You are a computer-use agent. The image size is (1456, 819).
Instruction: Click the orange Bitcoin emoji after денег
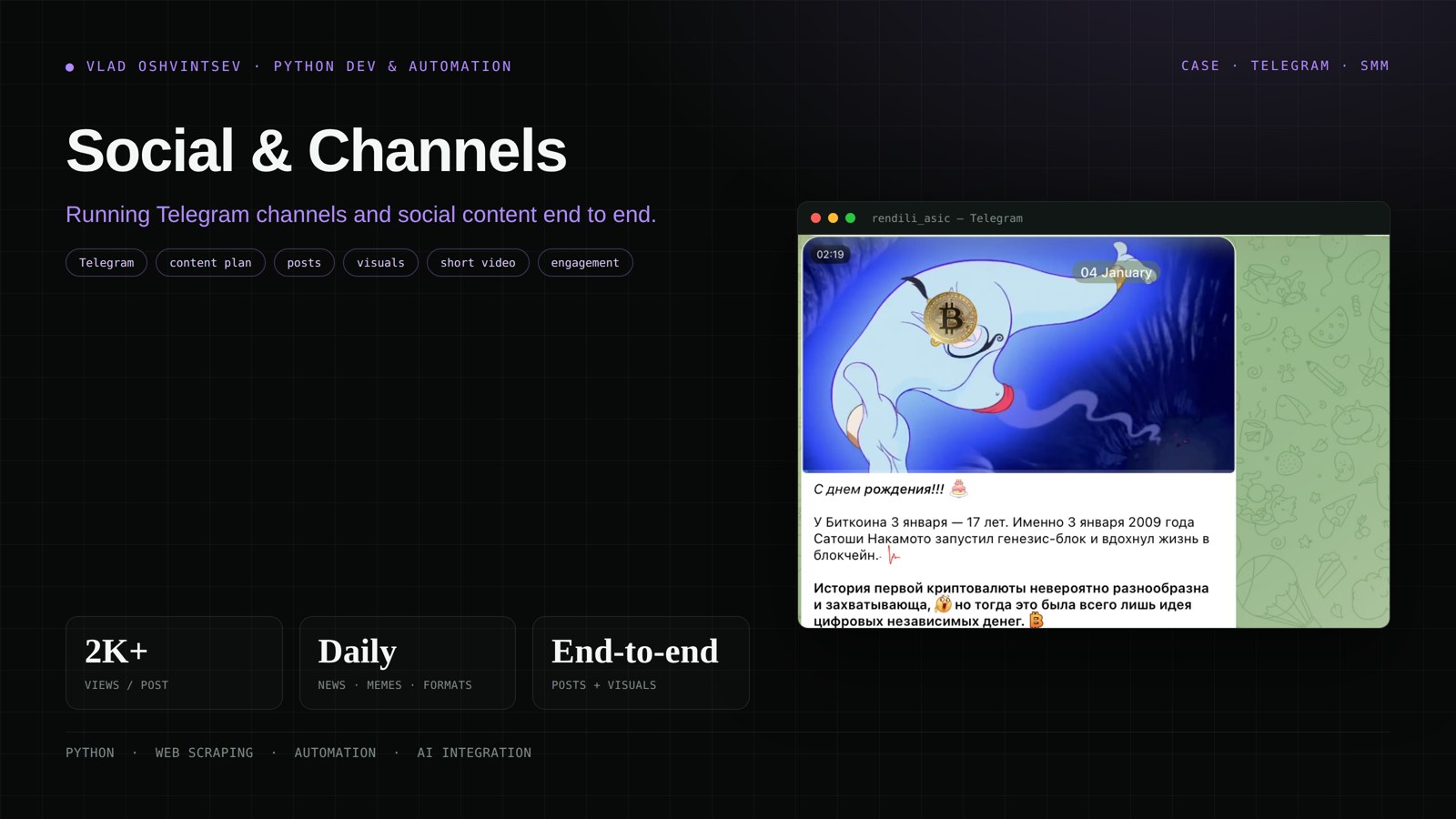point(1036,621)
